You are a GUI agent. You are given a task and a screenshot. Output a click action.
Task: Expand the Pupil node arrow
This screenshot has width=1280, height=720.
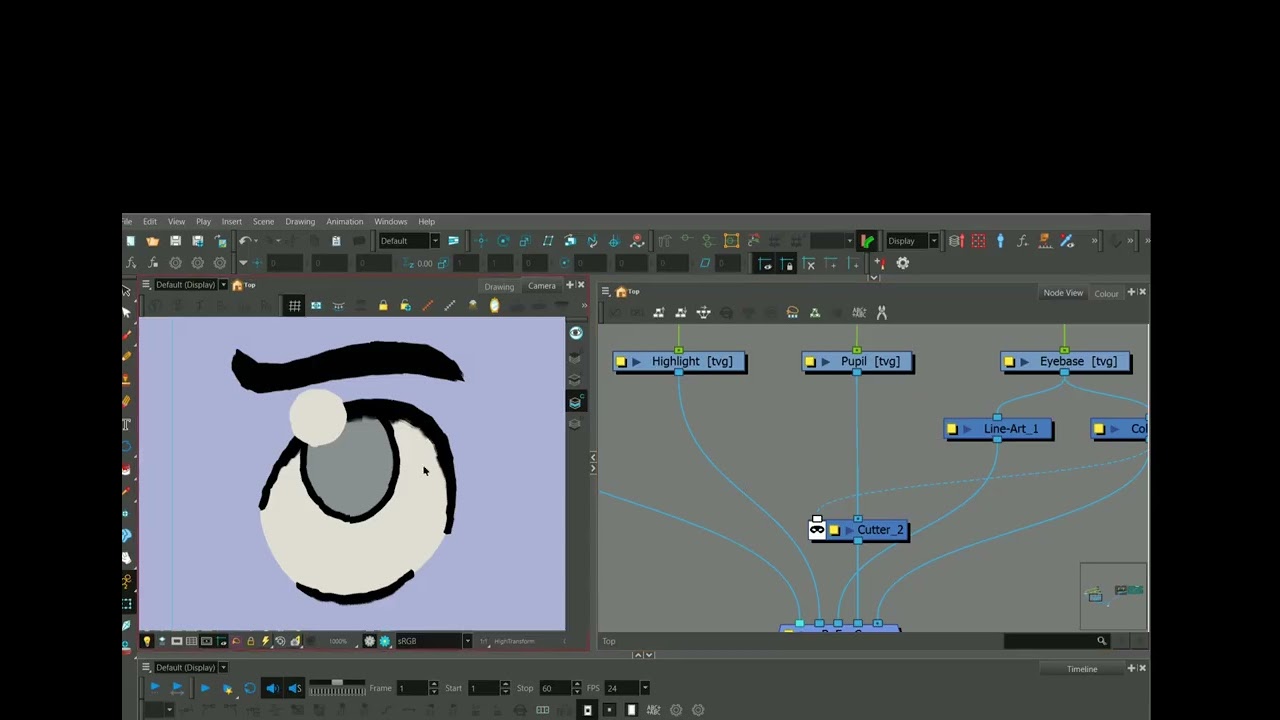point(826,362)
